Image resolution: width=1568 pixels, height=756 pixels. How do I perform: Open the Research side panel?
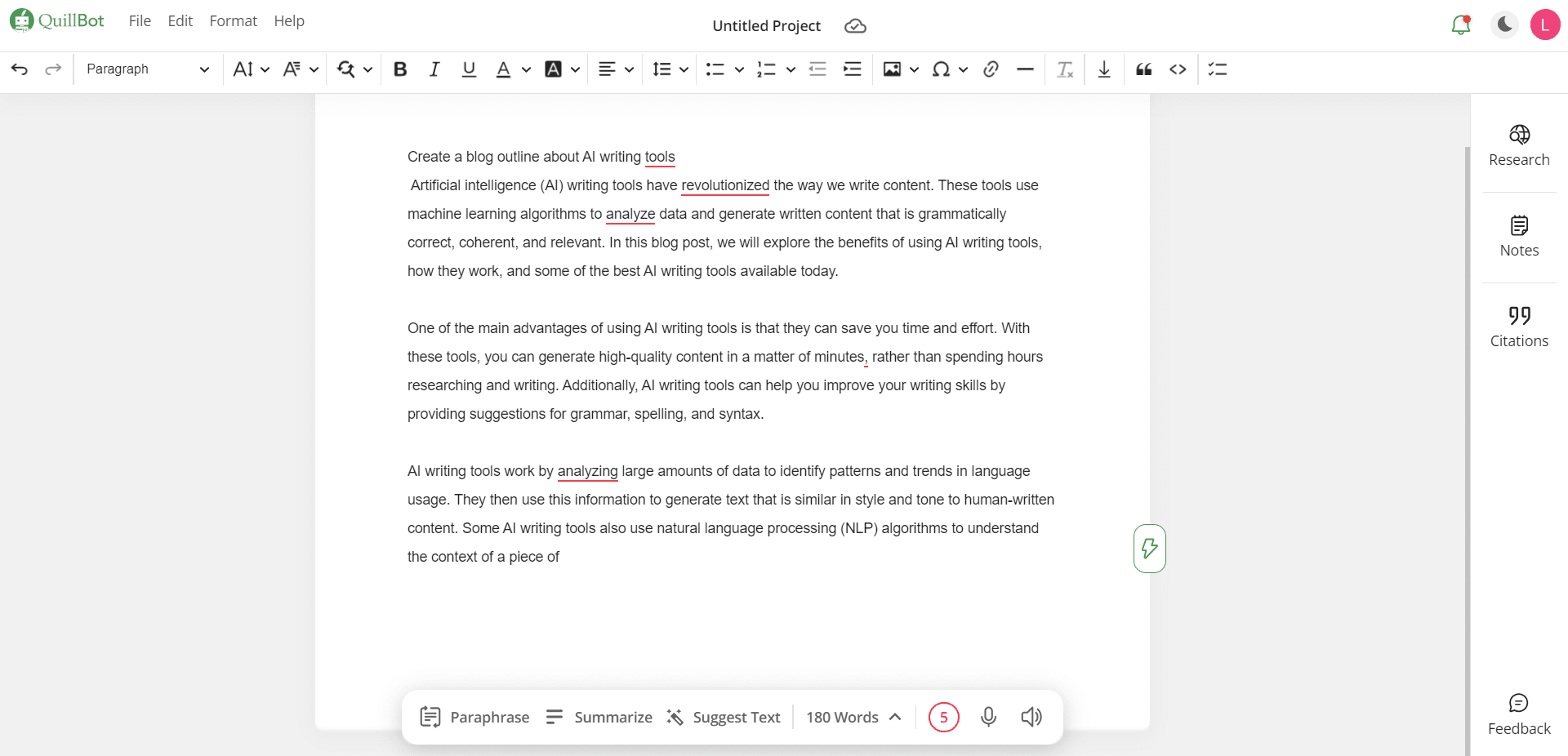pos(1519,147)
